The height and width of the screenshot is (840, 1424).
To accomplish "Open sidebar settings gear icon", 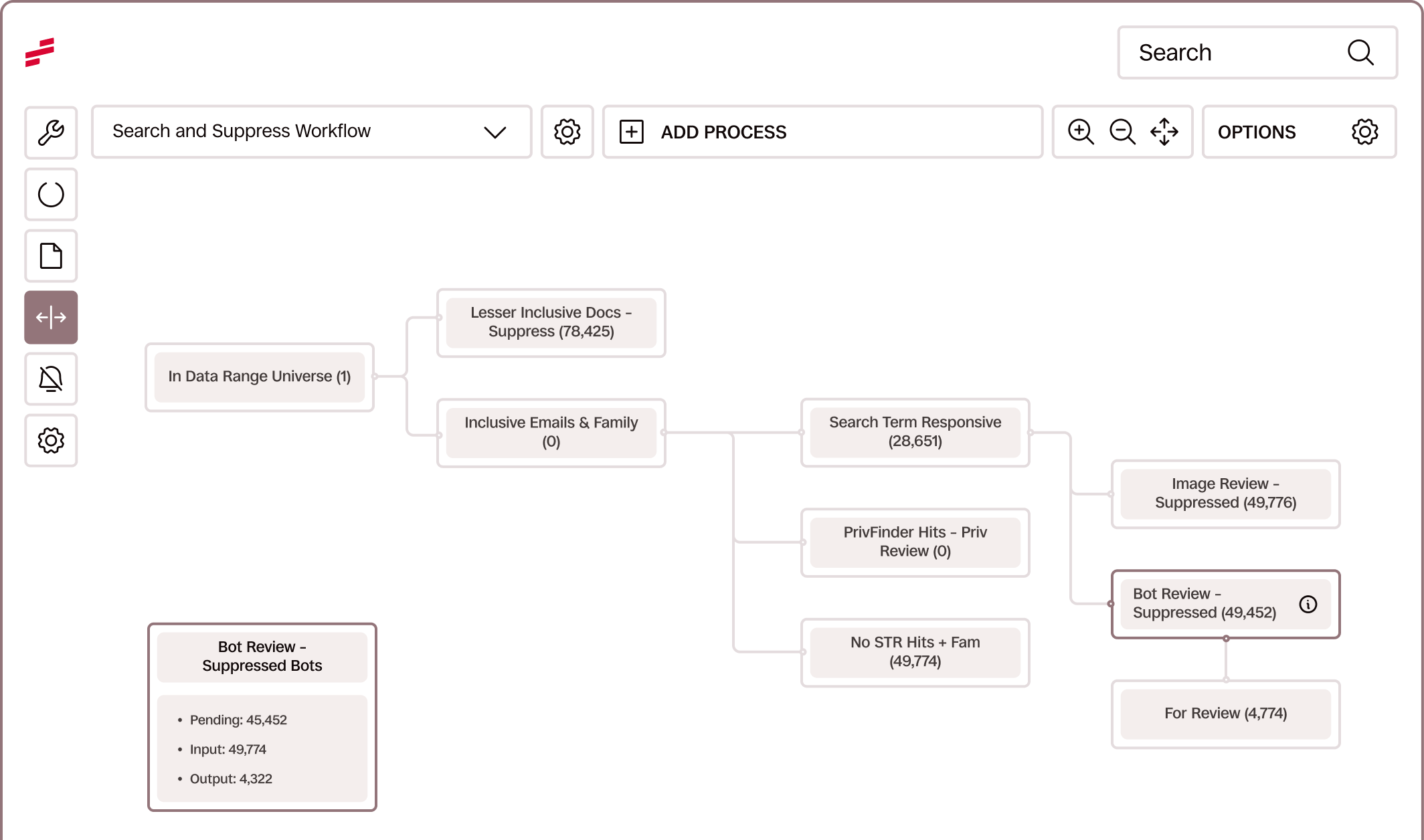I will [51, 441].
